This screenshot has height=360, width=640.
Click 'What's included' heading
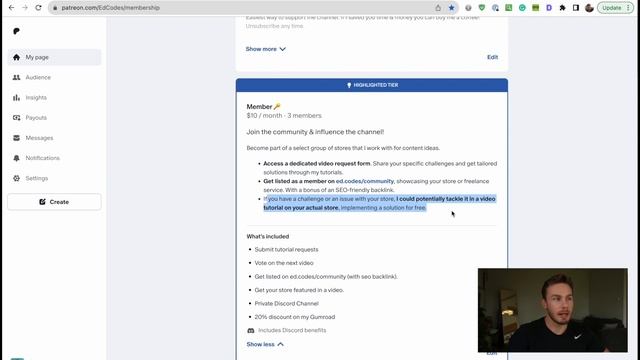point(268,236)
